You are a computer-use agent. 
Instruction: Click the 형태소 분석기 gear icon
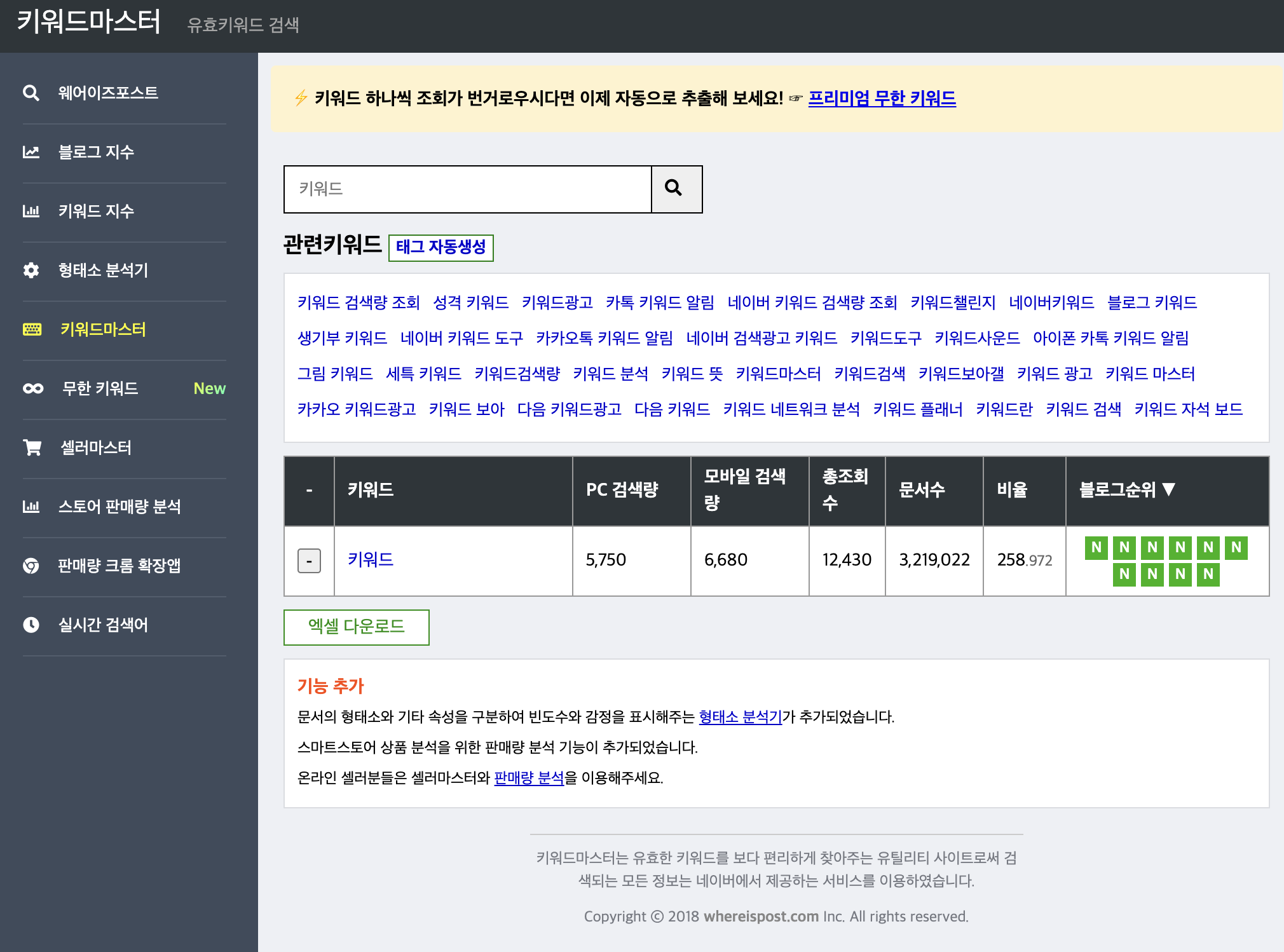tap(31, 270)
